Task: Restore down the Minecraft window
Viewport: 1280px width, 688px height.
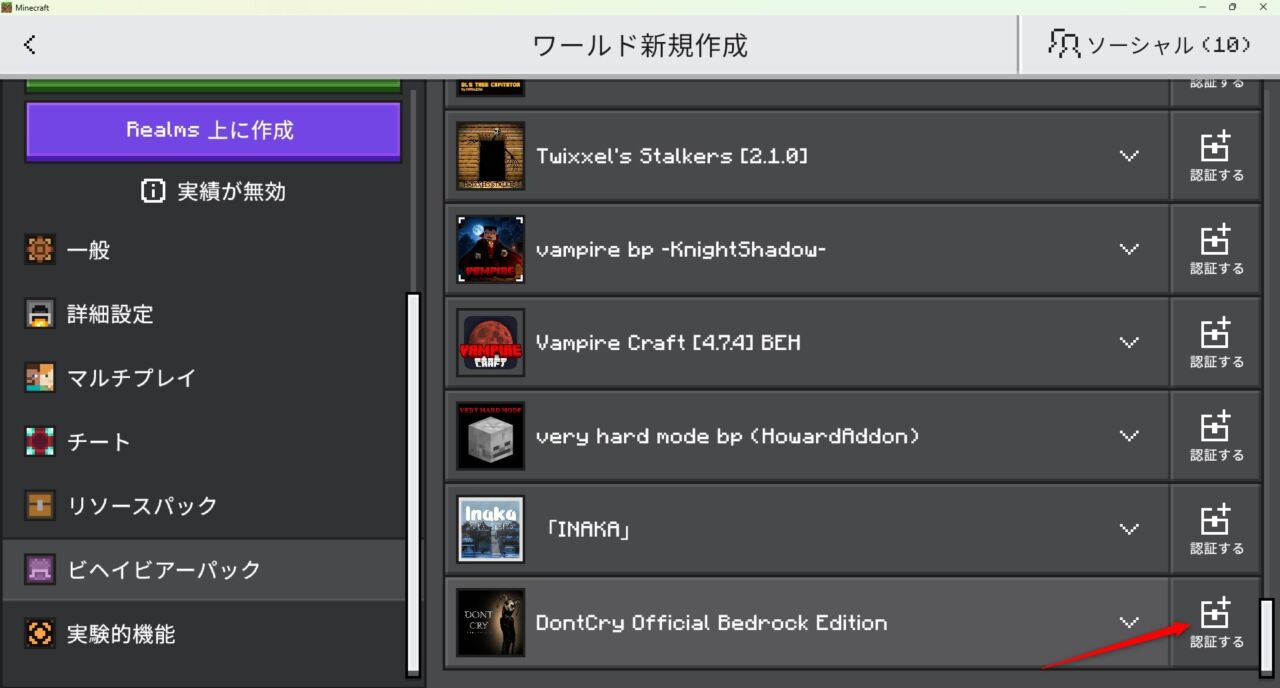Action: pyautogui.click(x=1232, y=7)
